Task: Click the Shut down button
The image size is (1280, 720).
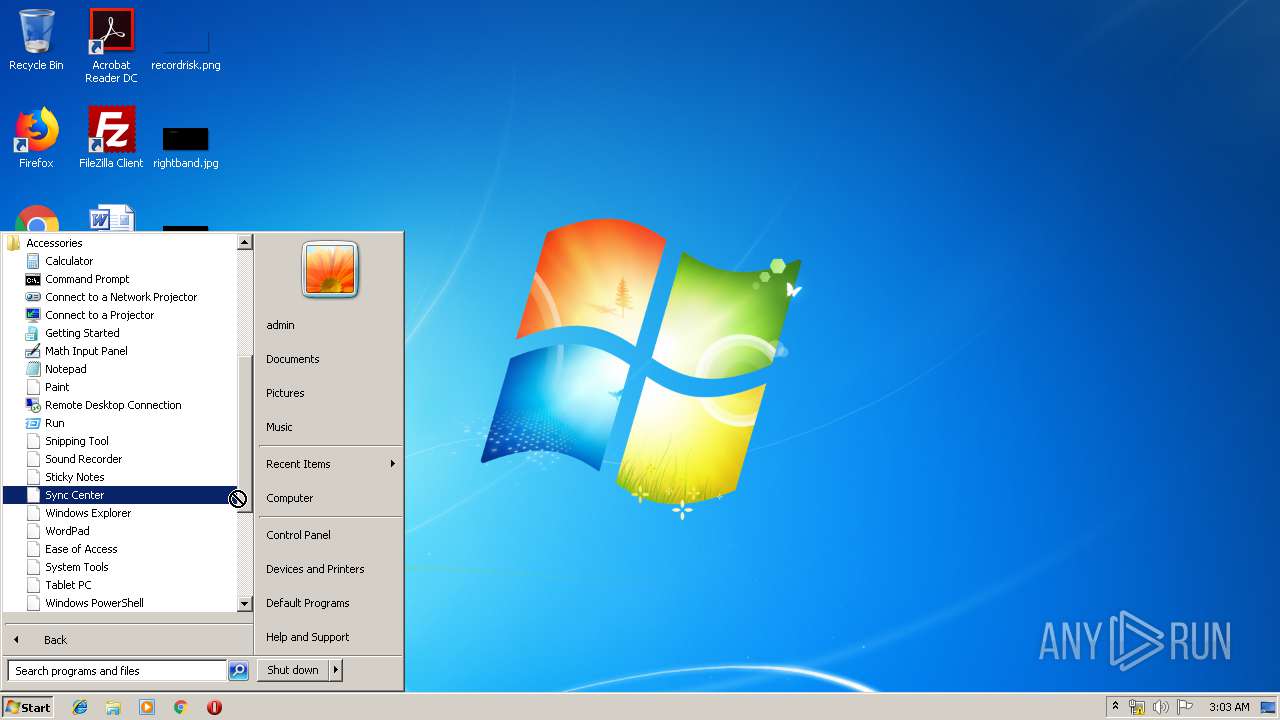Action: click(x=293, y=670)
